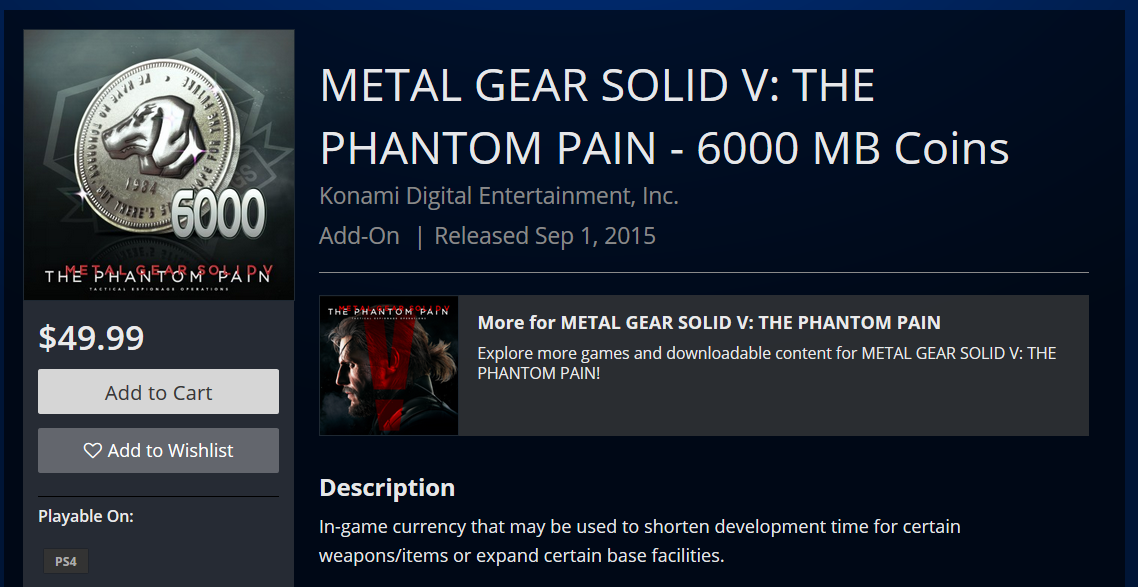
Task: Click the product title heading
Action: coord(664,117)
